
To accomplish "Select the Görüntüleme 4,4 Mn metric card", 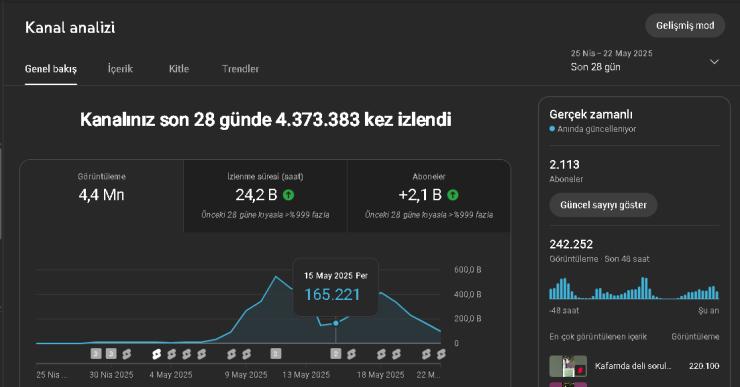I will [101, 195].
